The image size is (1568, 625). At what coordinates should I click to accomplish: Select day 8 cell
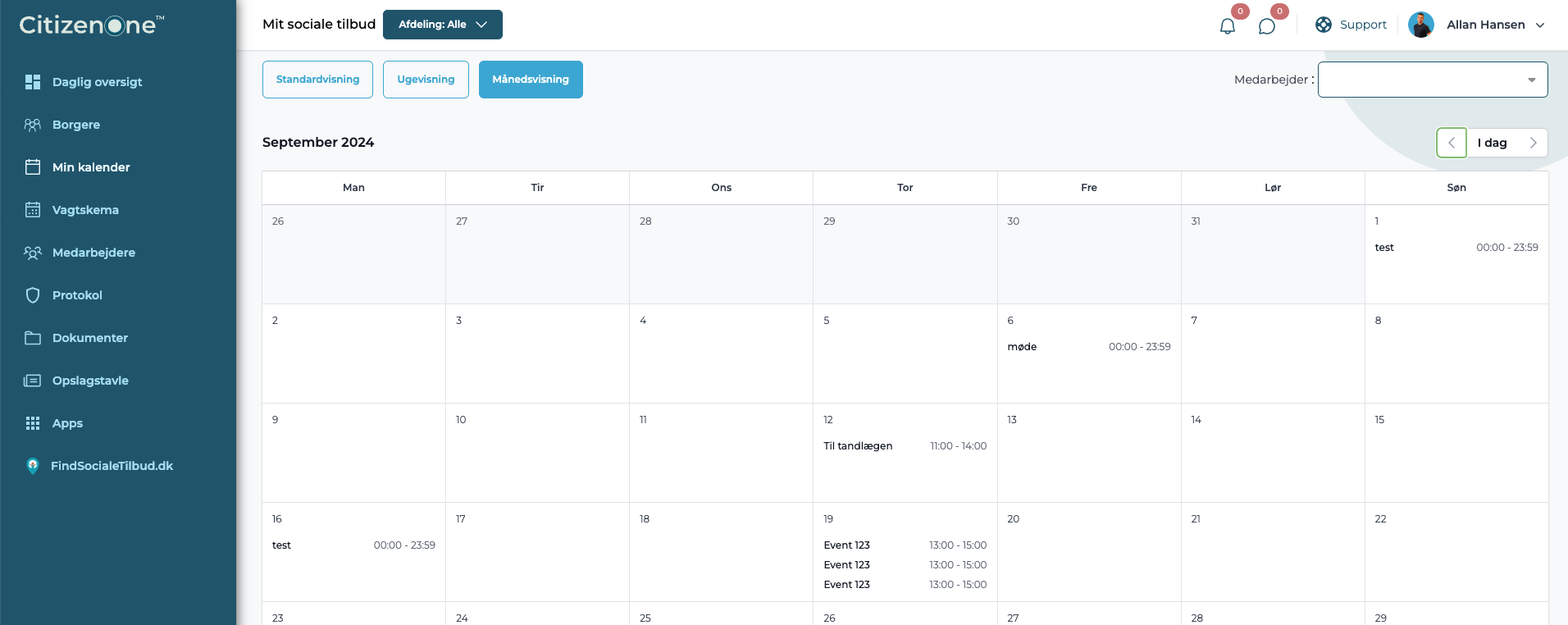click(x=1456, y=354)
